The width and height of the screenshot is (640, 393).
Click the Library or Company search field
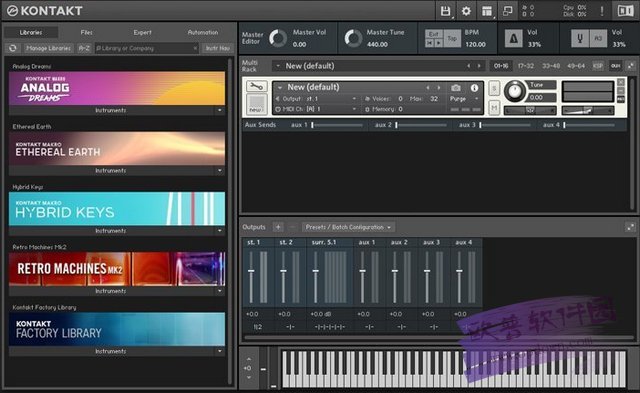(x=147, y=48)
